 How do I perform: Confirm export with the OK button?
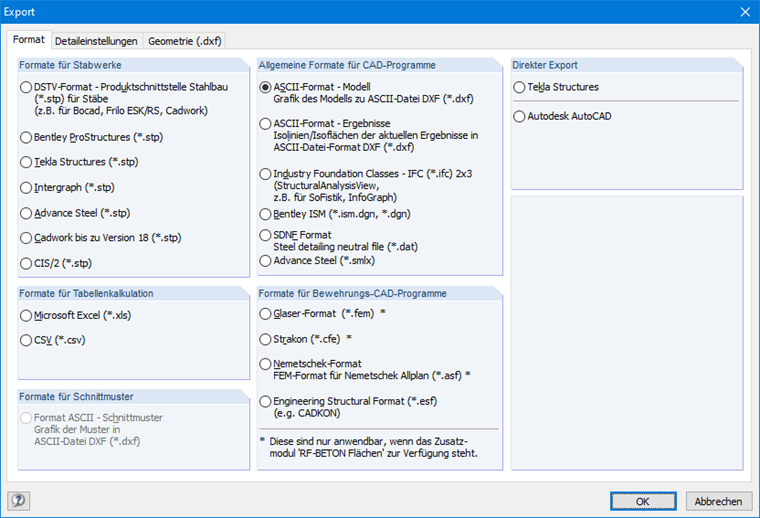(x=643, y=501)
